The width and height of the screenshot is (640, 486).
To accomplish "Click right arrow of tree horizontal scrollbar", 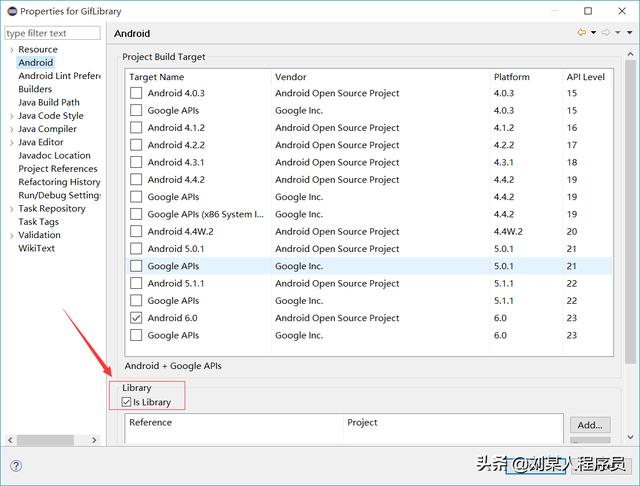I will click(x=94, y=440).
